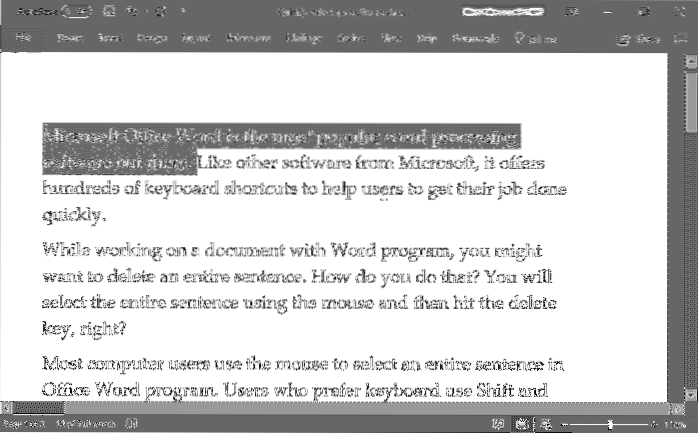Click the zoom percentage level
698x433 pixels.
(674, 425)
